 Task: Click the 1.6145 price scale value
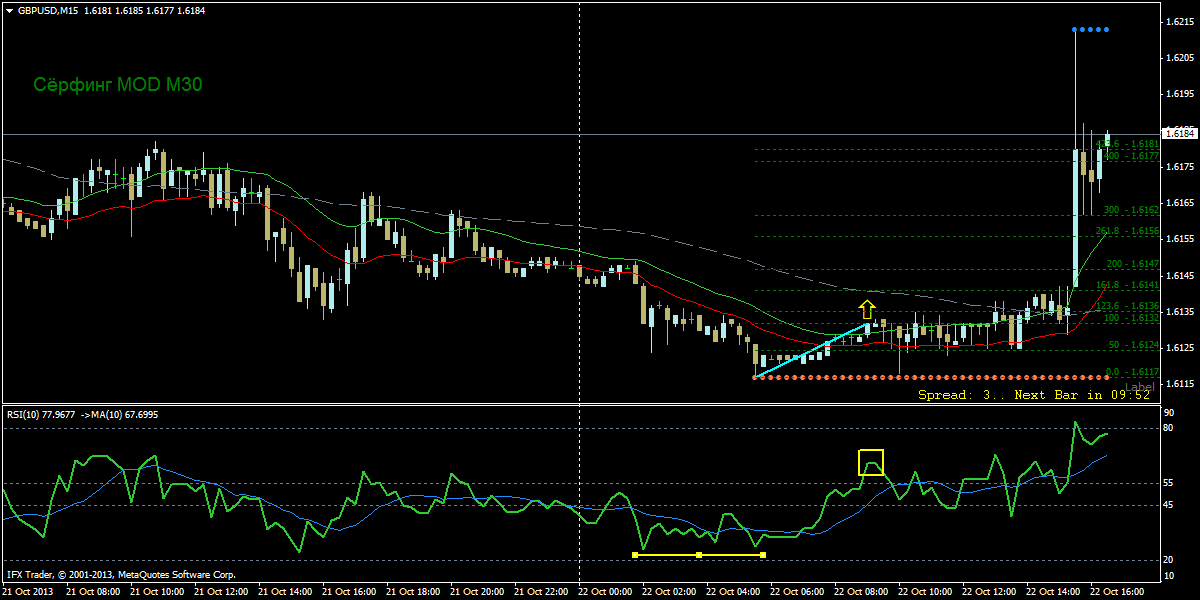(x=1178, y=275)
